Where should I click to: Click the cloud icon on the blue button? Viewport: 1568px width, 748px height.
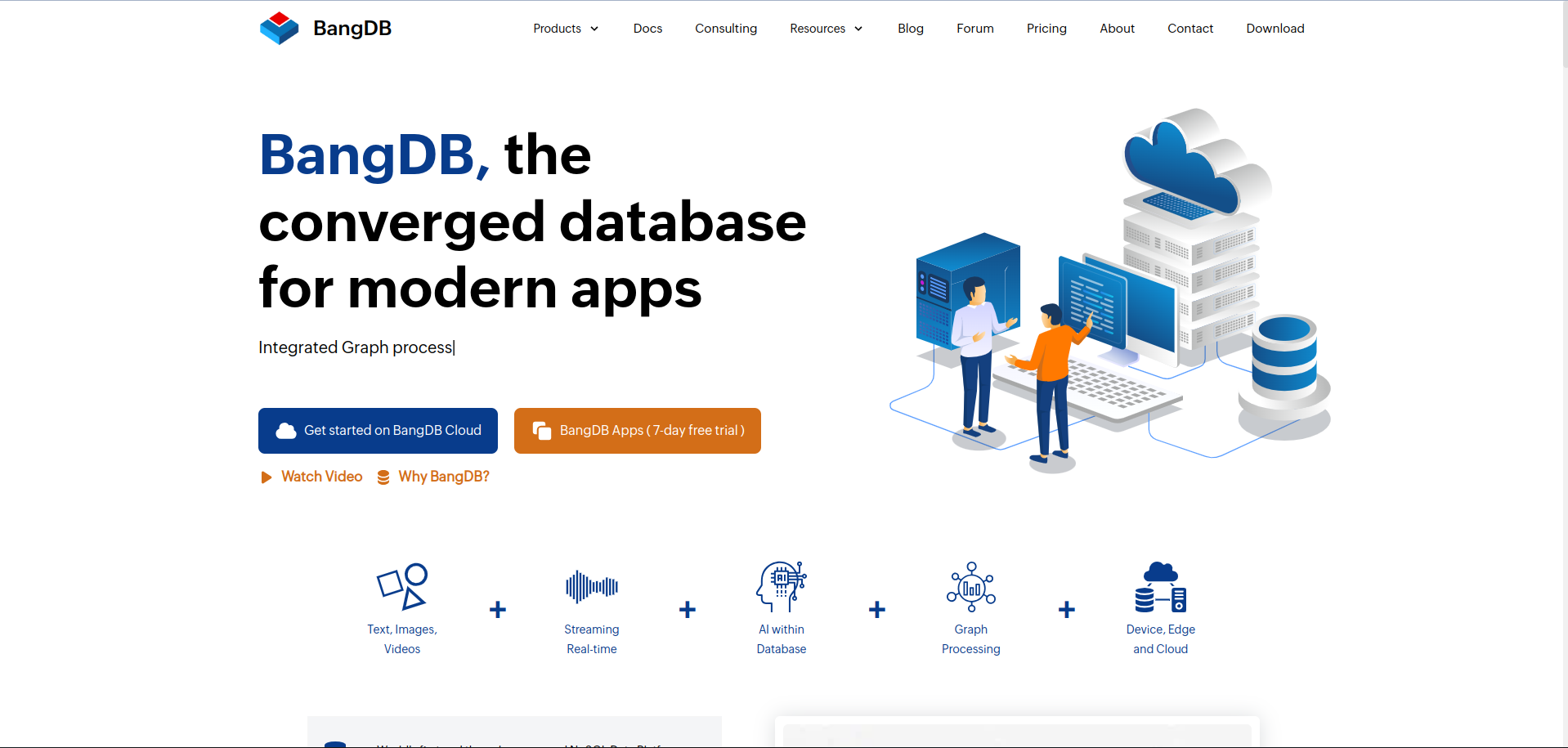(x=286, y=431)
